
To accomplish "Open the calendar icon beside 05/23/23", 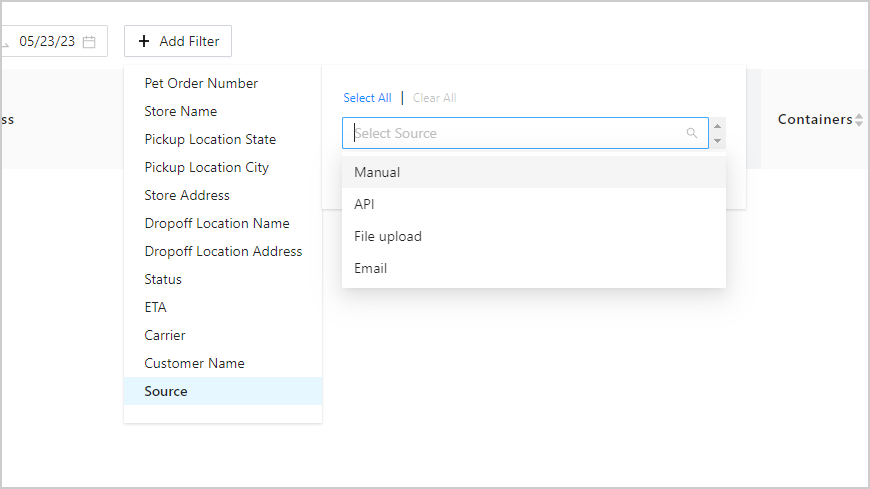I will coord(89,42).
